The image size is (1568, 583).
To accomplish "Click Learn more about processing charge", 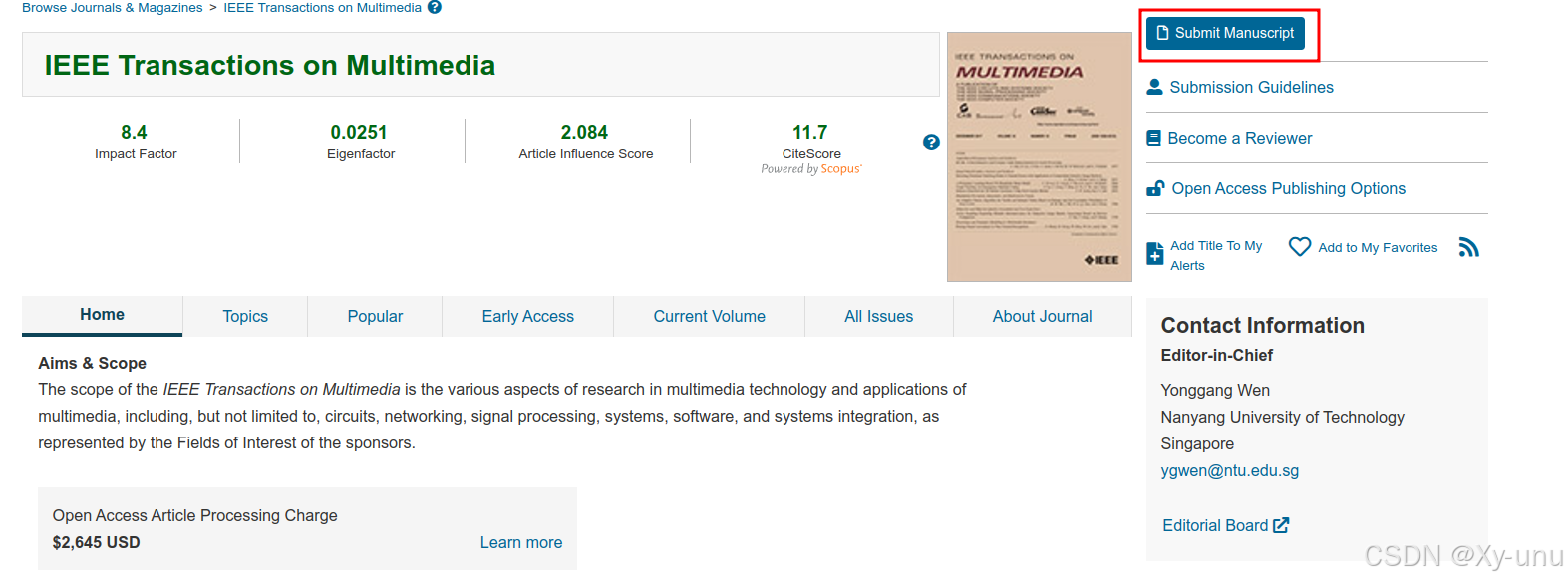I will (520, 542).
